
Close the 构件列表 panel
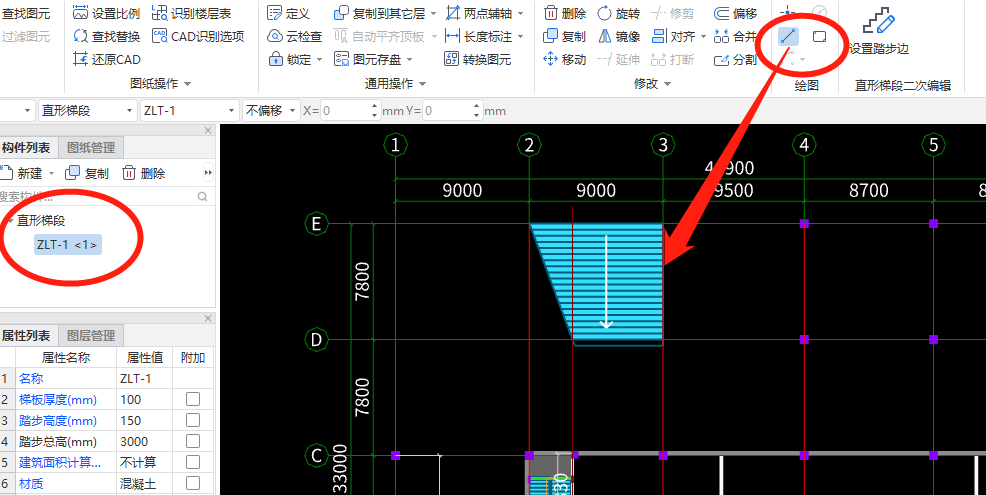click(x=208, y=130)
